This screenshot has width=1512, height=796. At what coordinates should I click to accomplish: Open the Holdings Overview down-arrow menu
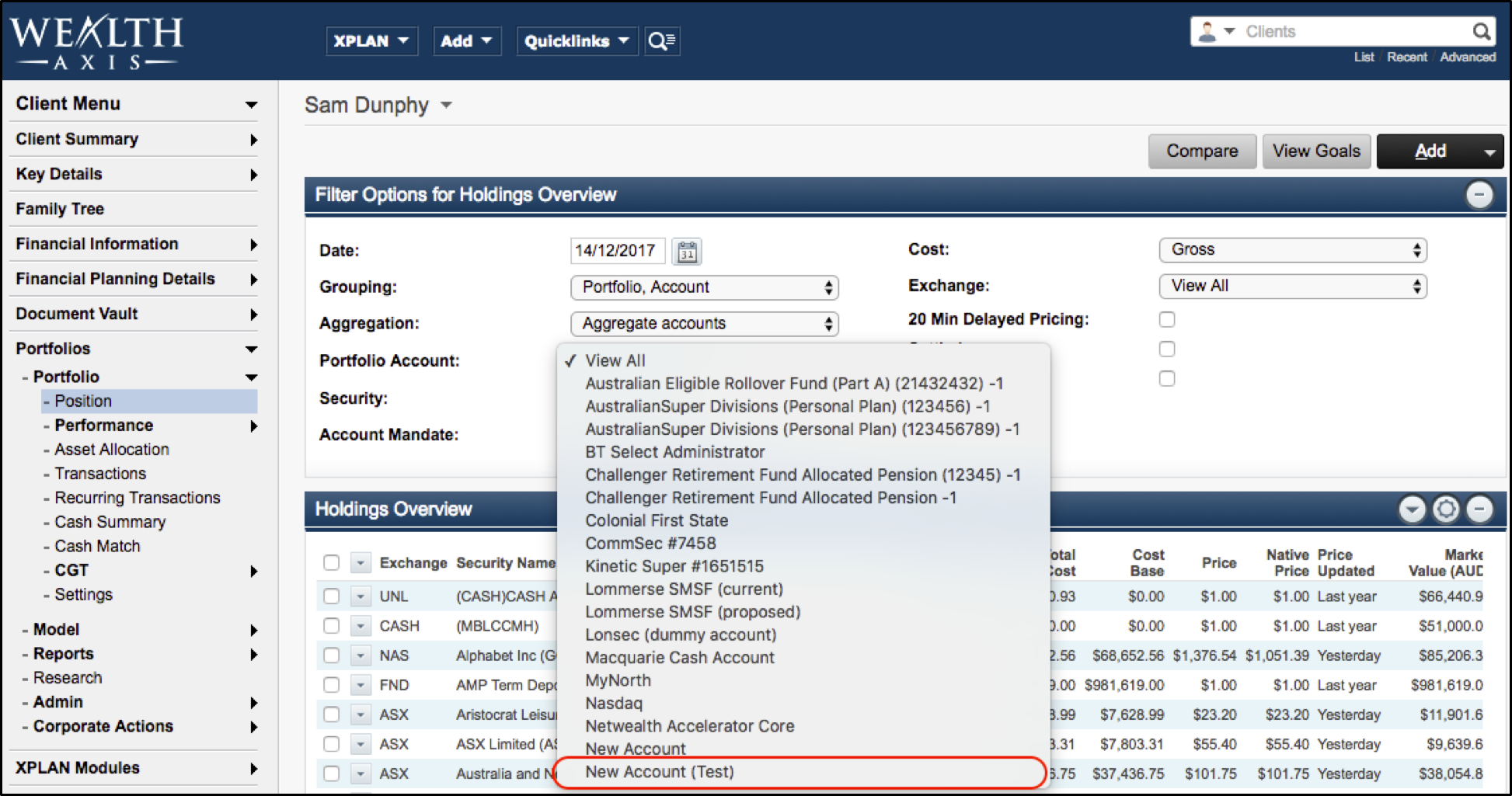click(x=1412, y=509)
